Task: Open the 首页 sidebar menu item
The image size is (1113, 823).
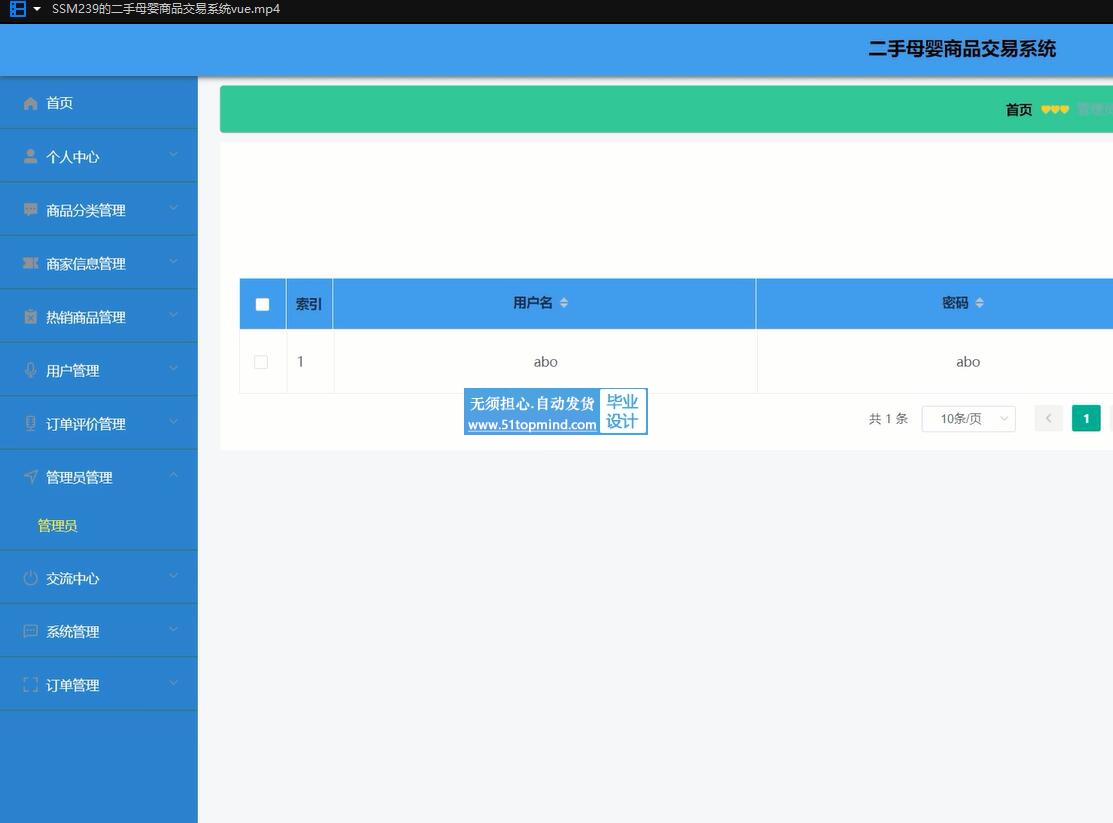Action: pos(99,103)
